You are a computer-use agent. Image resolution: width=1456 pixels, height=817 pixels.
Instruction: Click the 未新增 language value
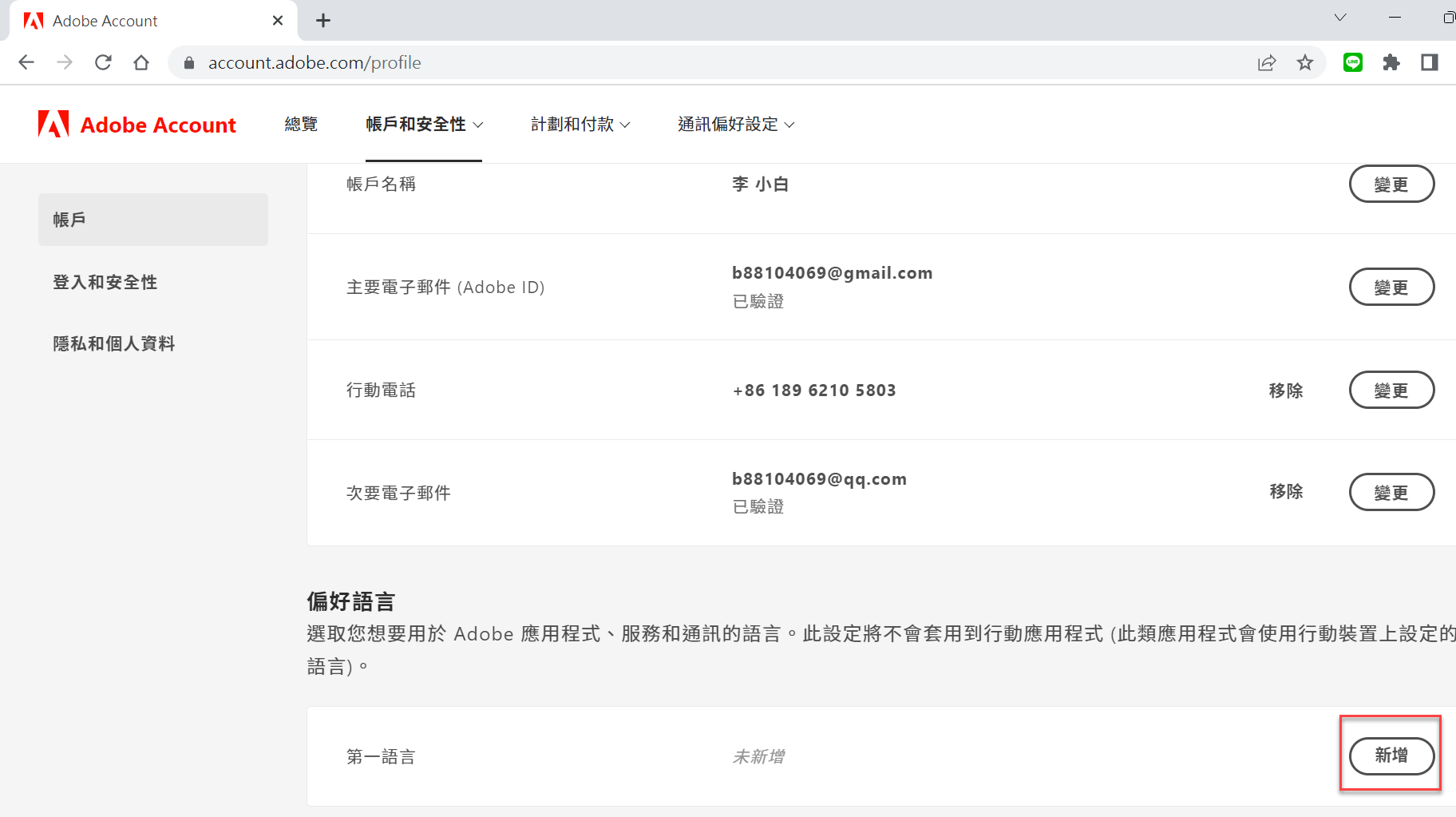pyautogui.click(x=758, y=756)
